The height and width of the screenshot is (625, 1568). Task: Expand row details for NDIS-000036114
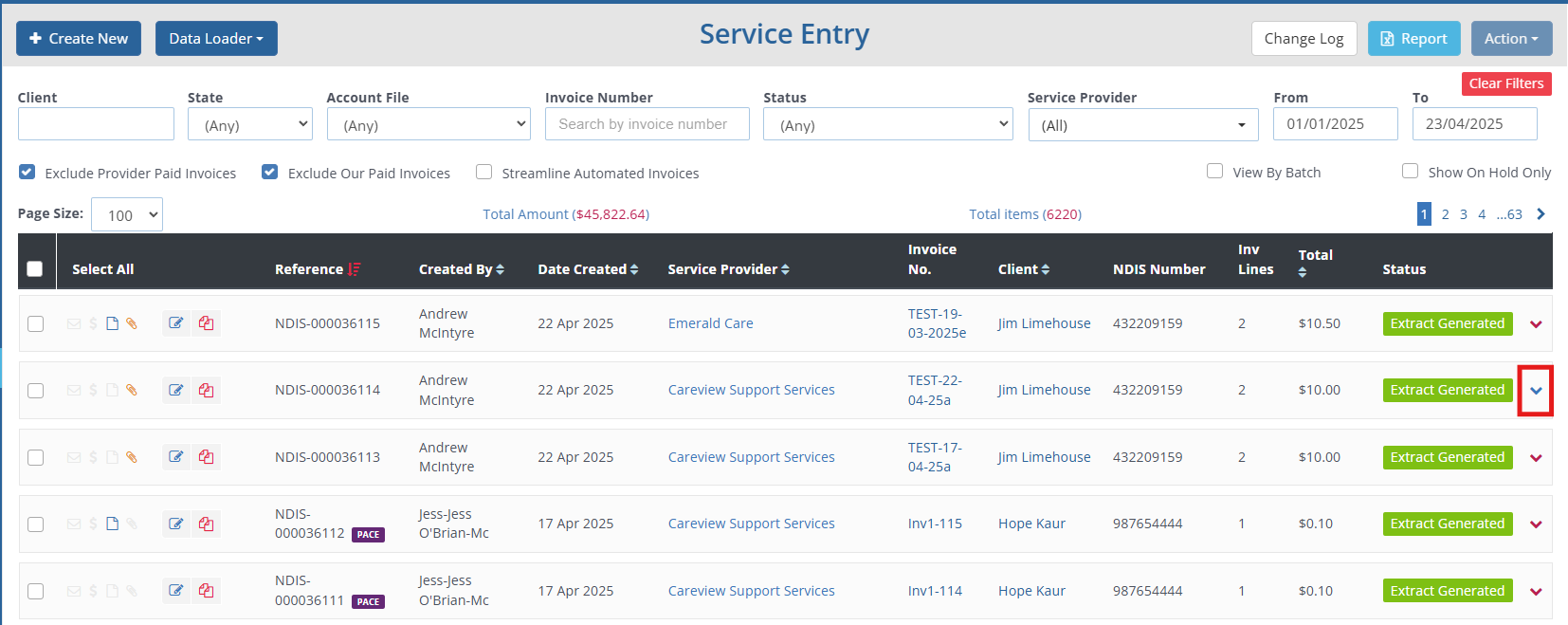coord(1536,391)
